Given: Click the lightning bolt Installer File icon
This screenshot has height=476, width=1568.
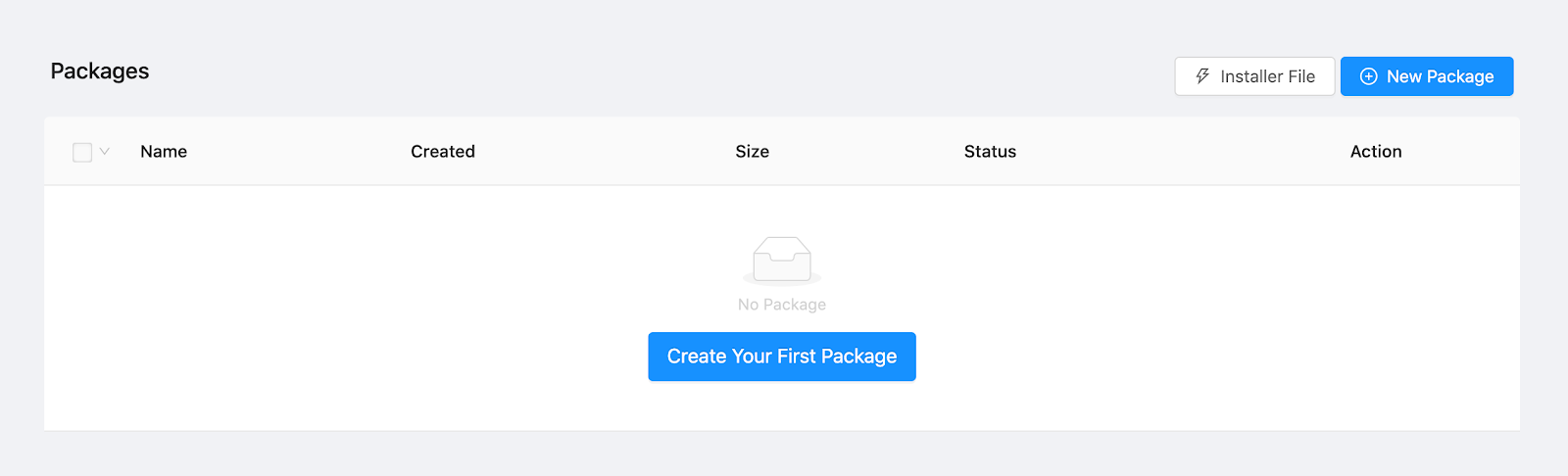Looking at the screenshot, I should point(1202,76).
